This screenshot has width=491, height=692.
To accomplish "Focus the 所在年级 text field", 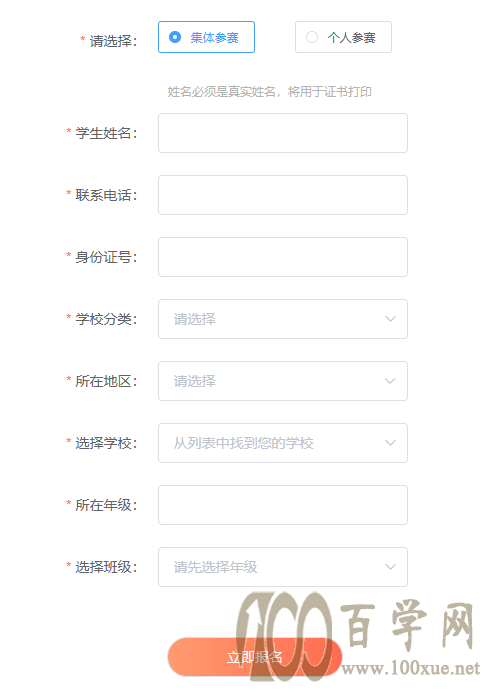I will (283, 505).
